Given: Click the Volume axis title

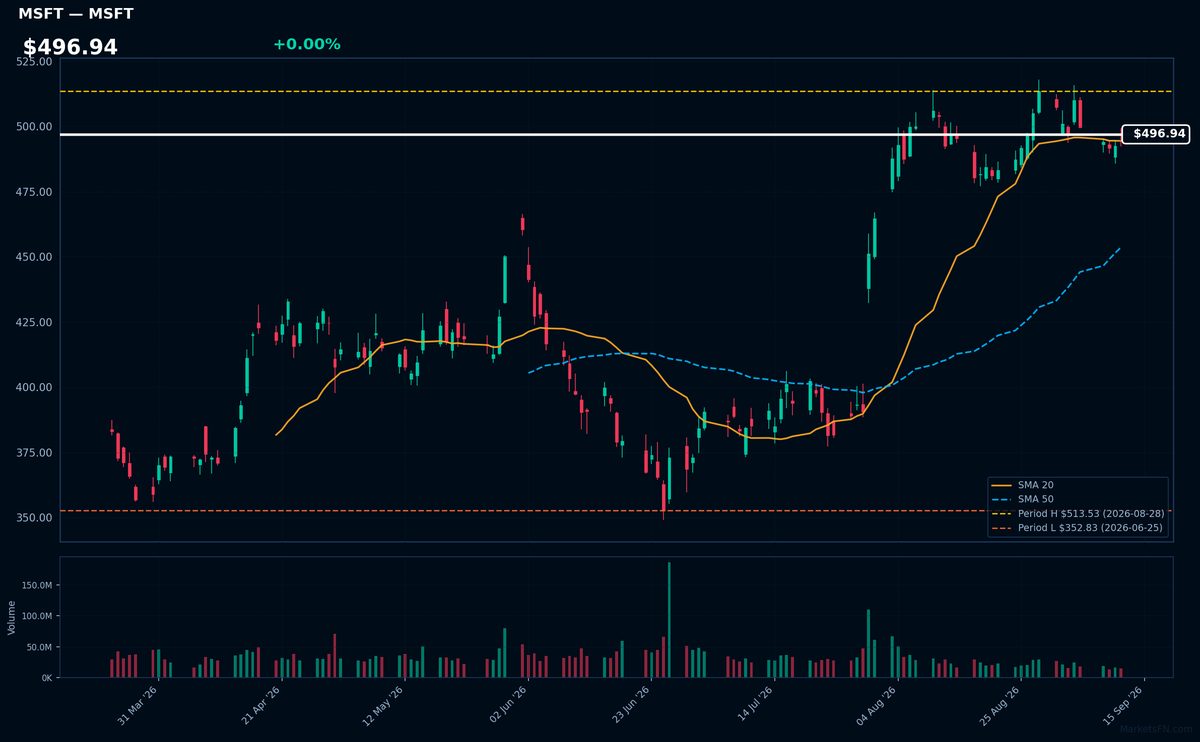Looking at the screenshot, I should [x=12, y=617].
